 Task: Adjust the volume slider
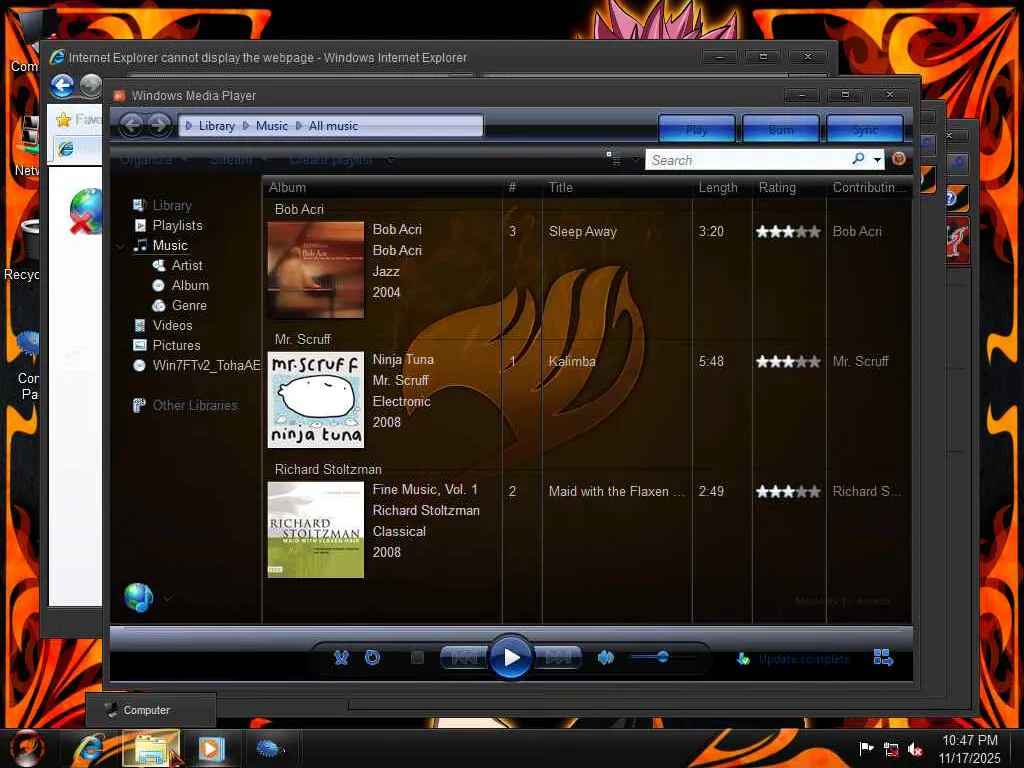click(662, 657)
